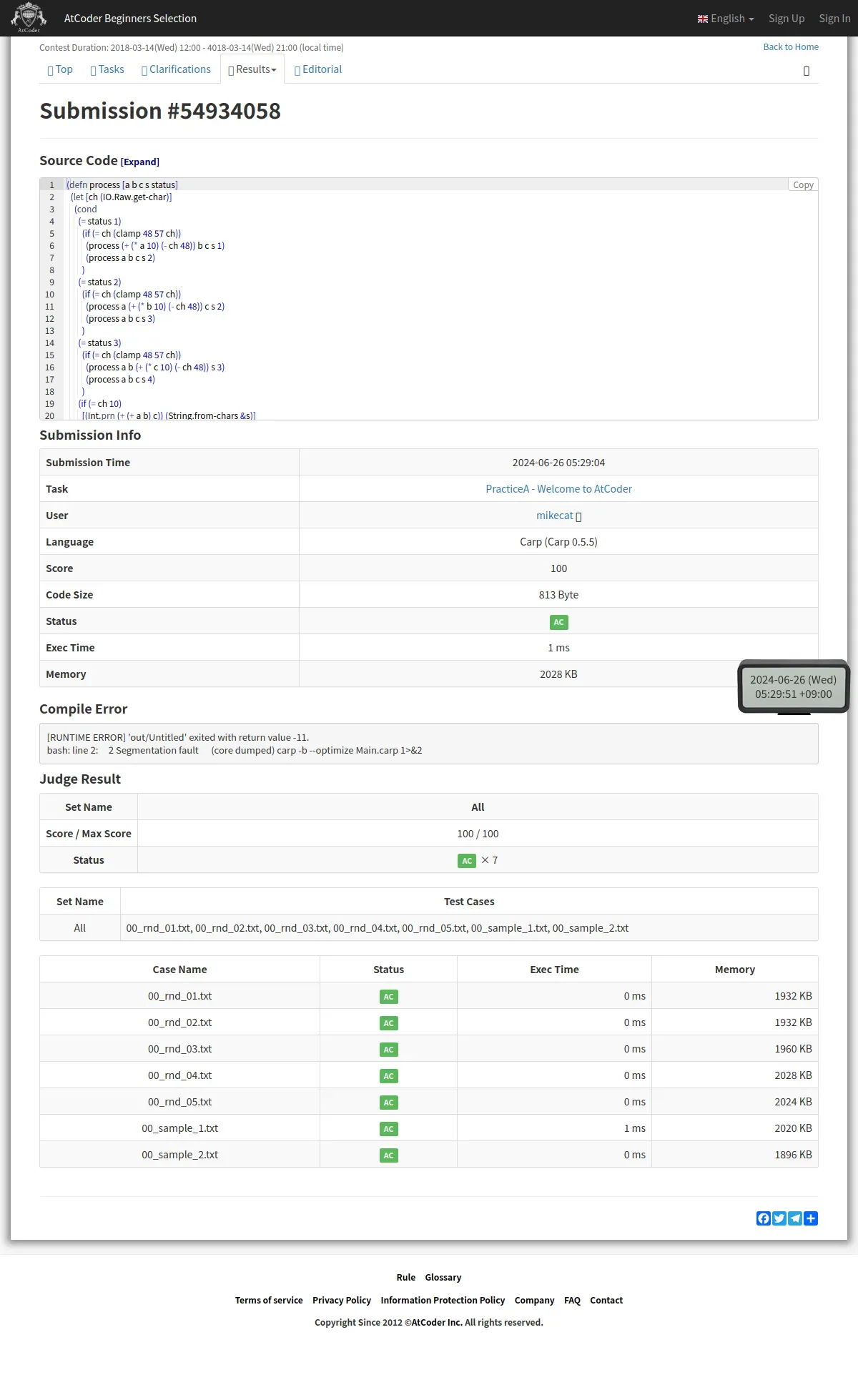Screen dimensions: 858x1400
Task: Click the Submission #54934058 heading
Action: (x=160, y=111)
